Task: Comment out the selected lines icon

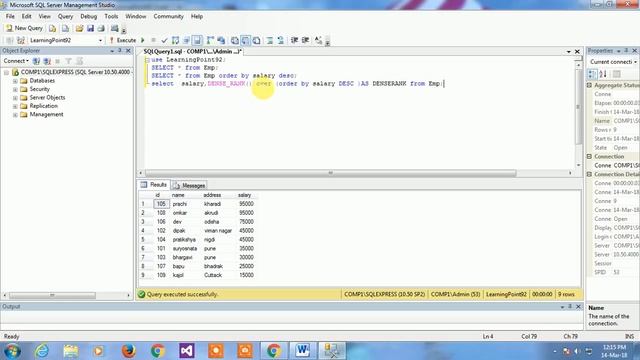Action: tap(270, 40)
